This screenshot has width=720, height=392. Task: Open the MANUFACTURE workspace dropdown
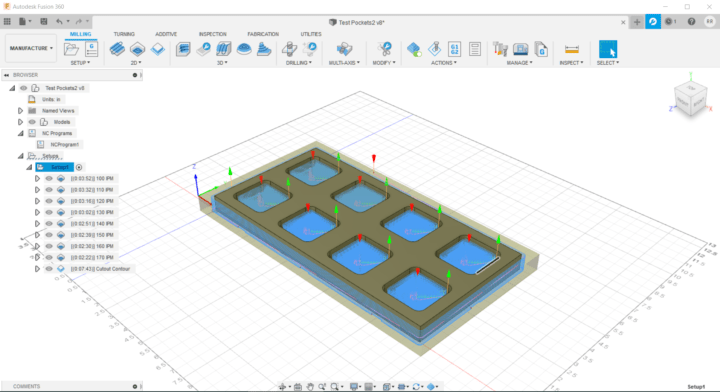(31, 48)
